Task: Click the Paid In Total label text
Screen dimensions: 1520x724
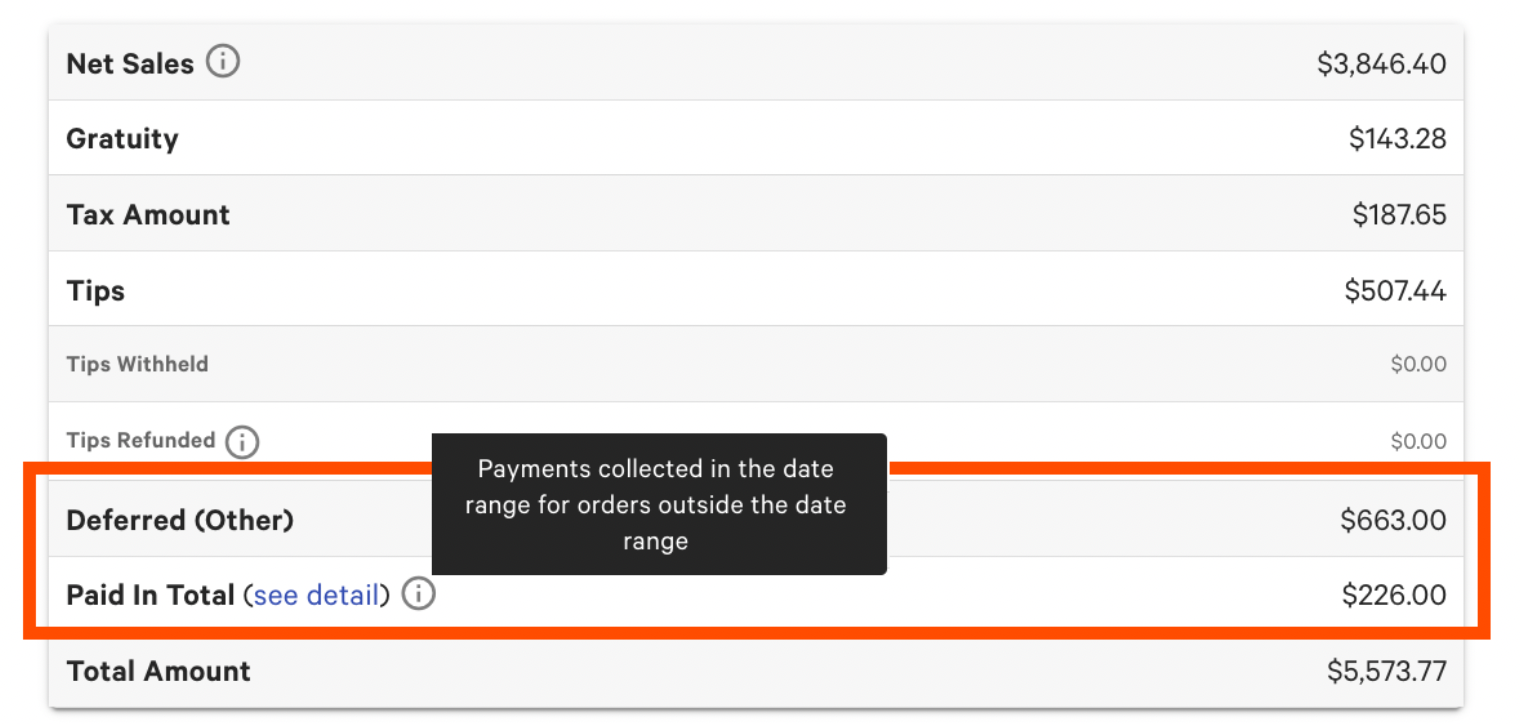Action: click(150, 596)
